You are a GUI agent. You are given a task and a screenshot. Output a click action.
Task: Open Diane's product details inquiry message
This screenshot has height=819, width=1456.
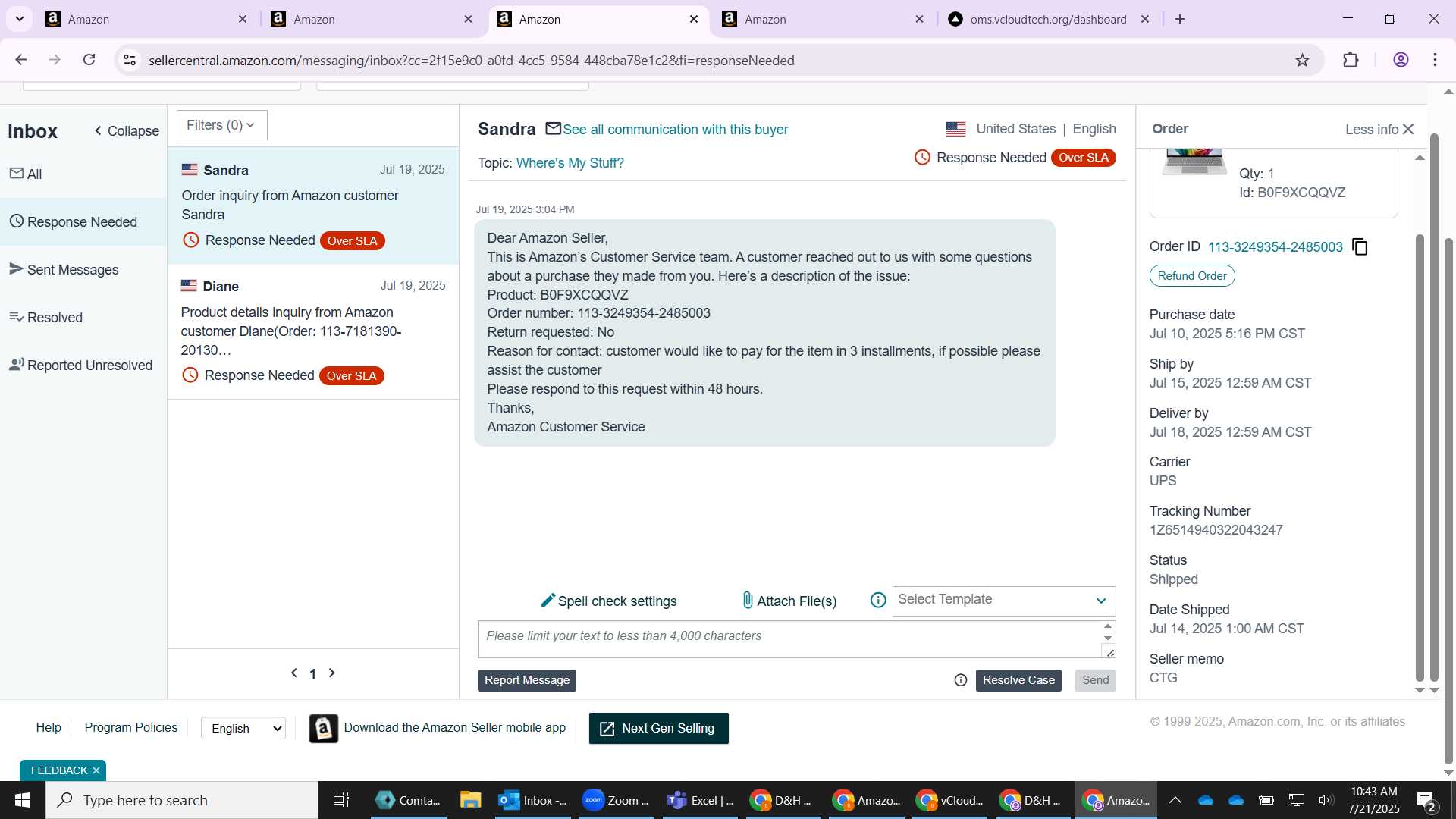point(313,331)
